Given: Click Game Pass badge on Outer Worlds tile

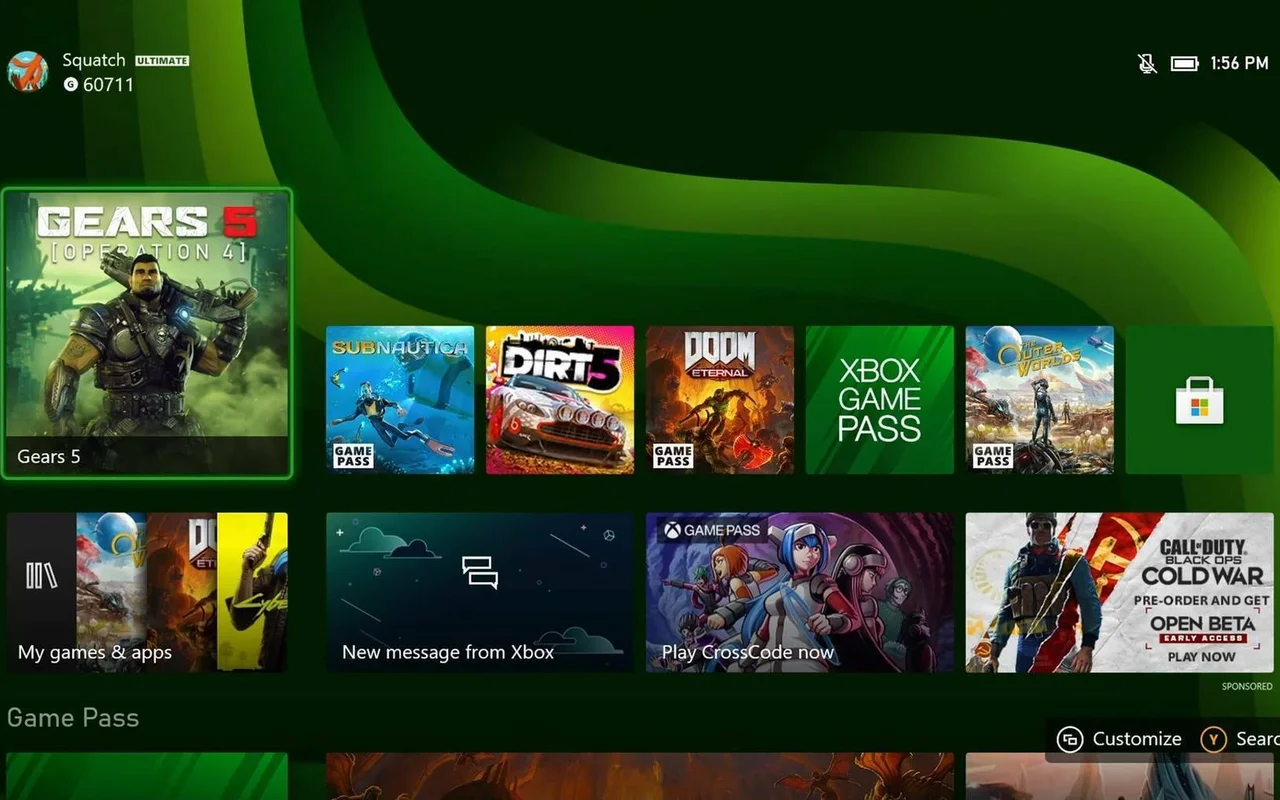Looking at the screenshot, I should coord(993,456).
